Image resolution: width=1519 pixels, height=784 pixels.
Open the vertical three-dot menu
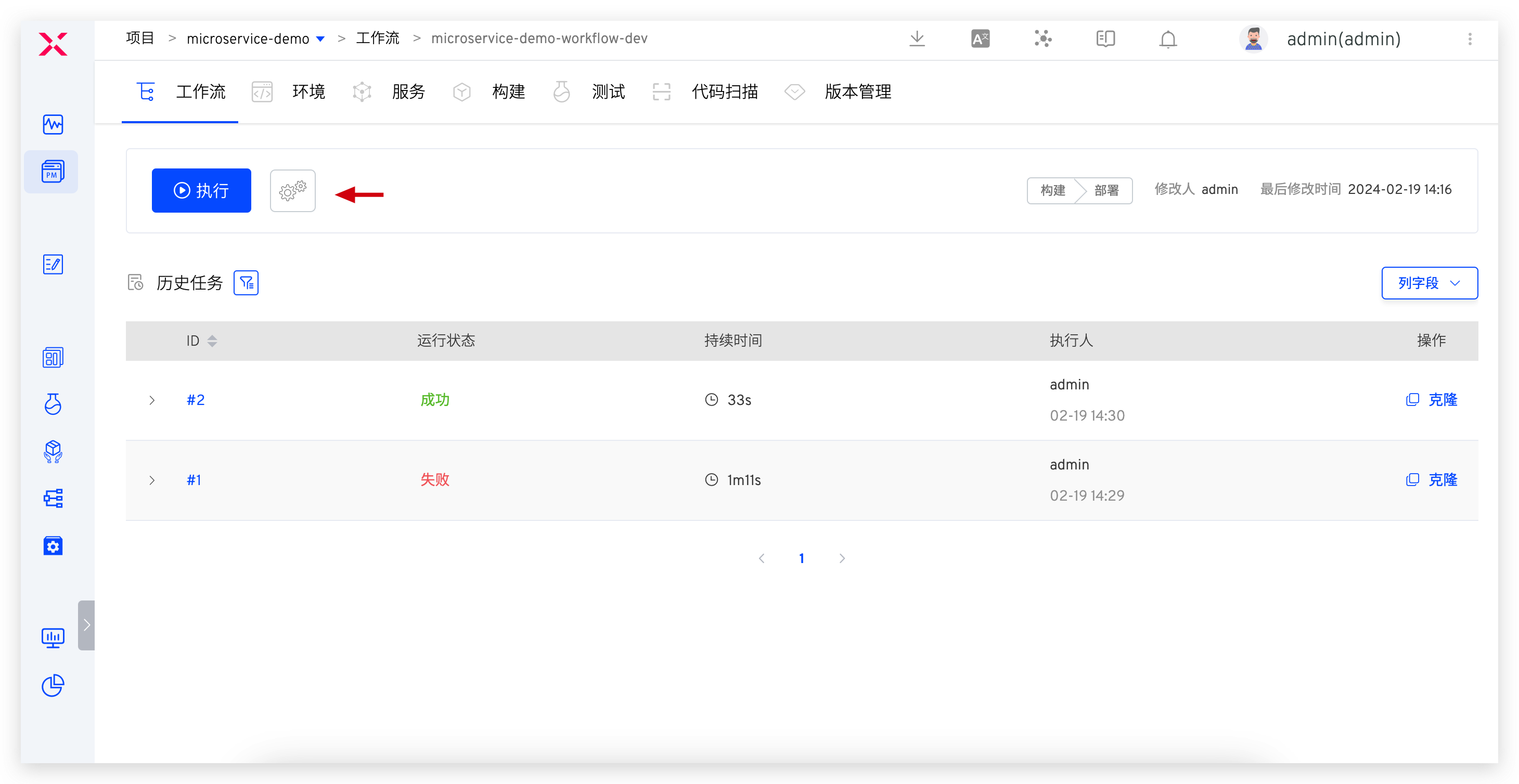click(x=1470, y=39)
